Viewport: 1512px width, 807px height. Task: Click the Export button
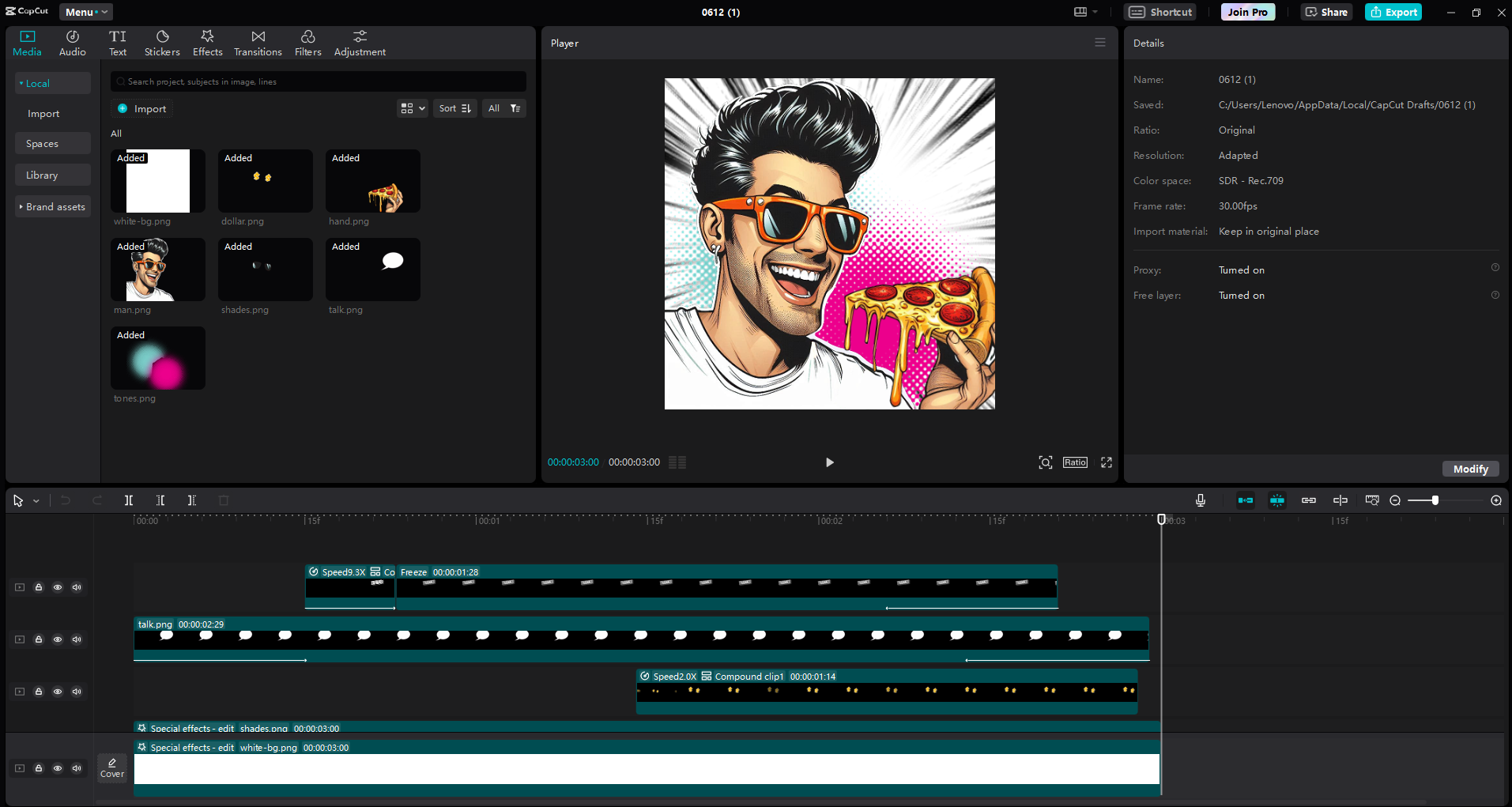coord(1393,12)
